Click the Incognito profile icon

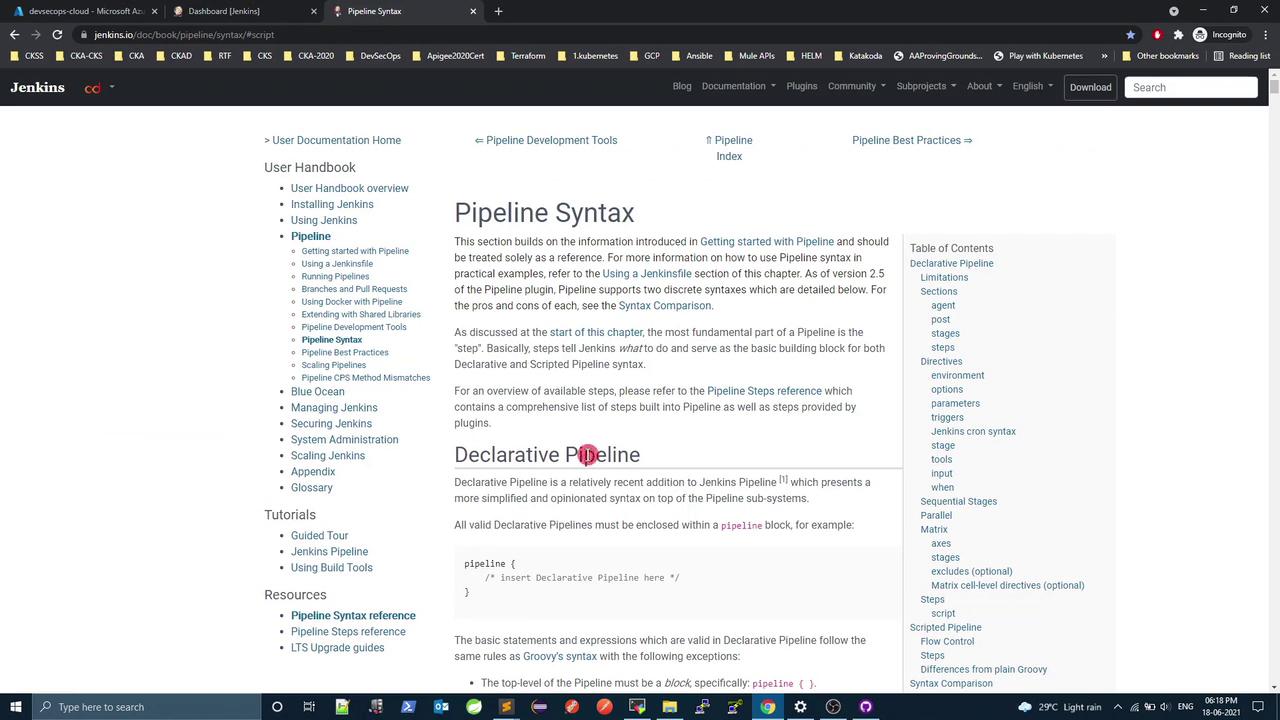[1220, 35]
